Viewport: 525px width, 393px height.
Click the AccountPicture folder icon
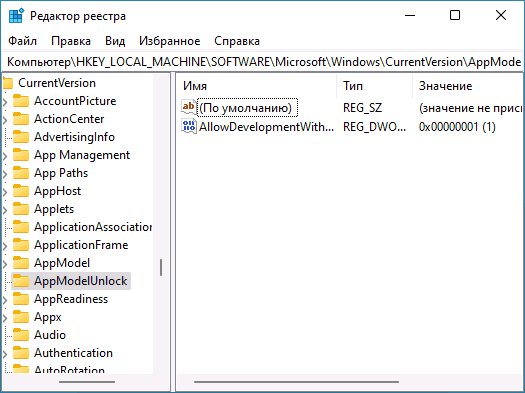[21, 101]
